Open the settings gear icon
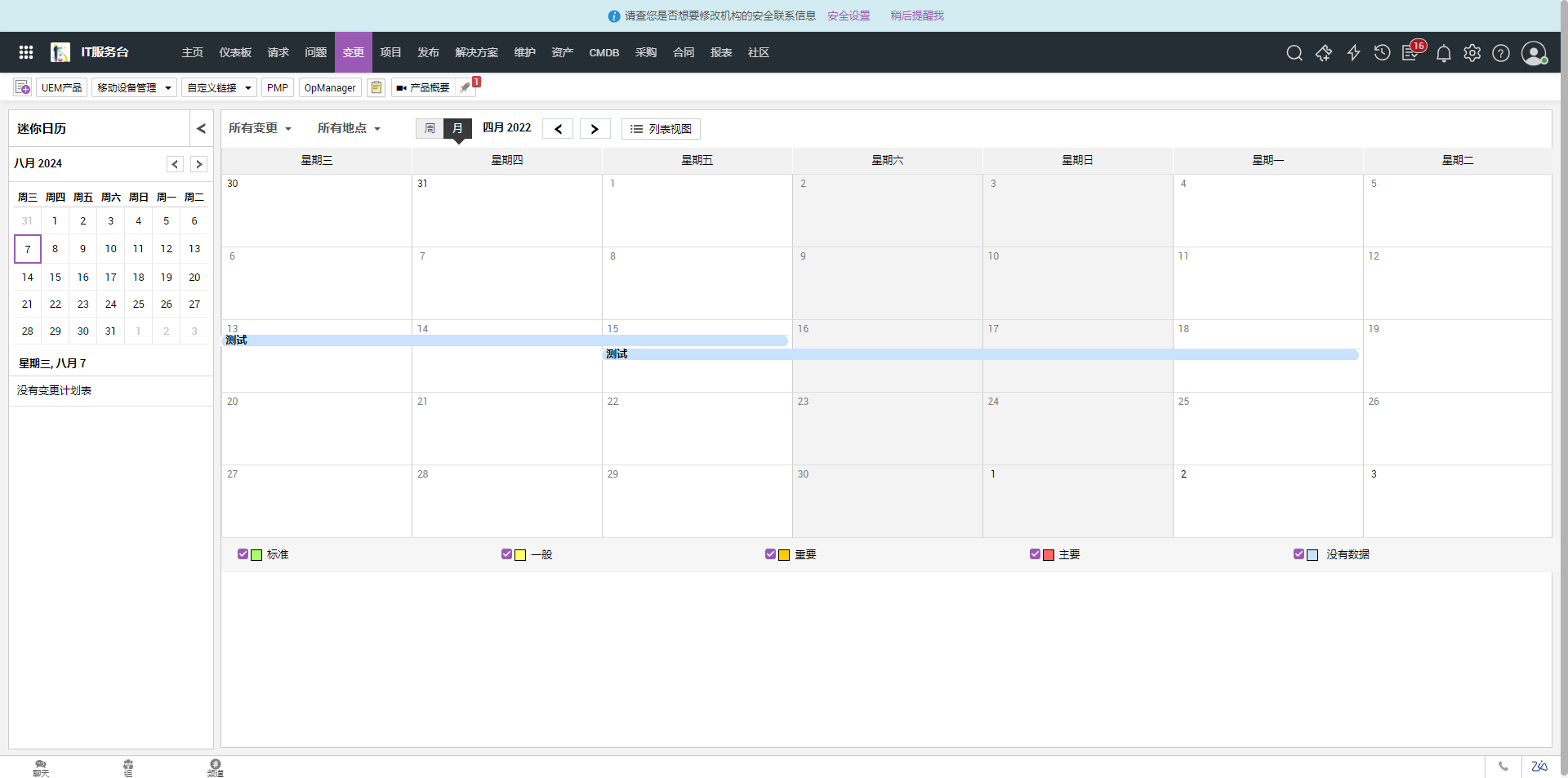The width and height of the screenshot is (1568, 778). [1472, 53]
